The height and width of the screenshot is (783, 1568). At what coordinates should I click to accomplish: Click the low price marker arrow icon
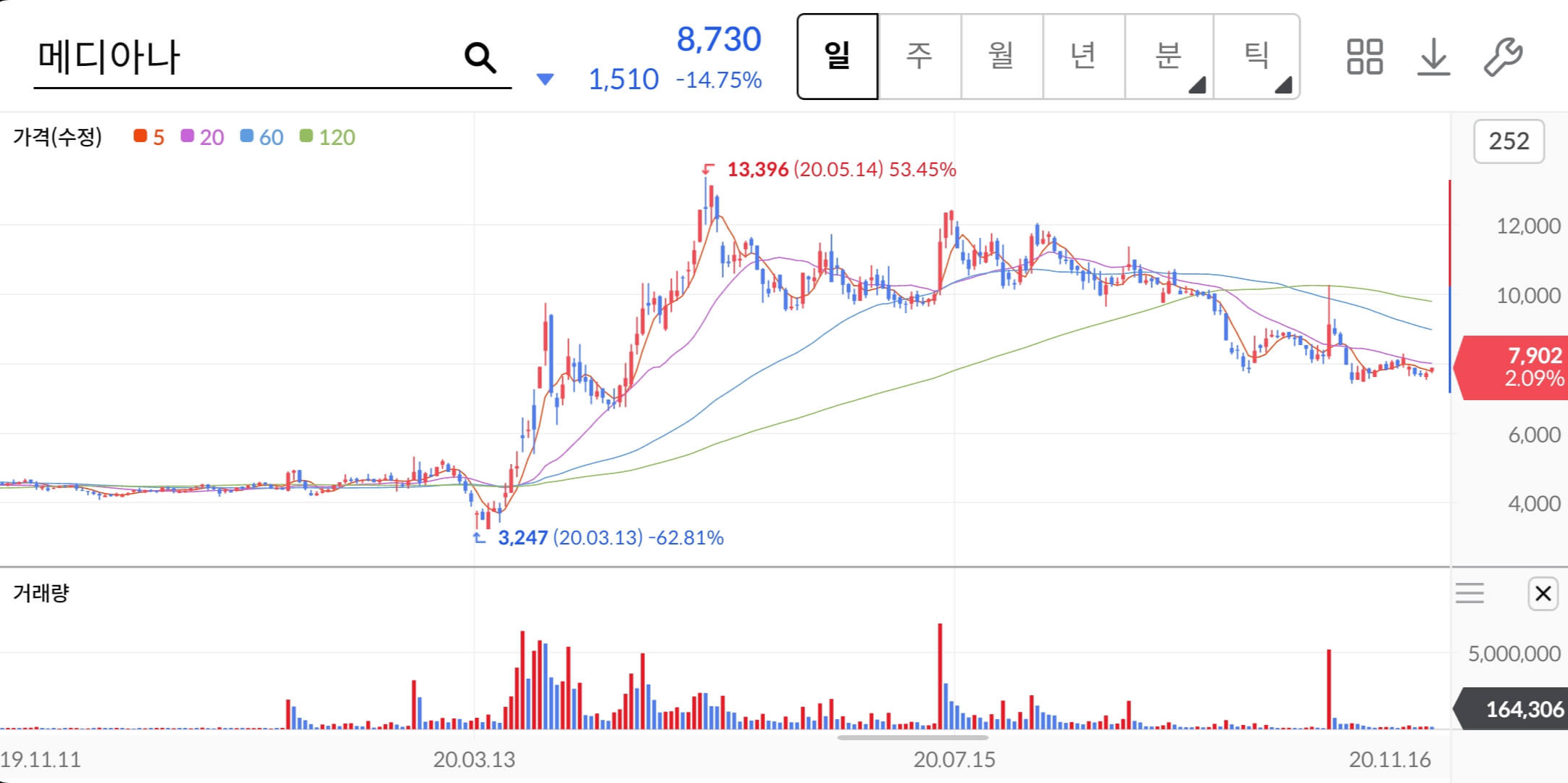pyautogui.click(x=479, y=538)
